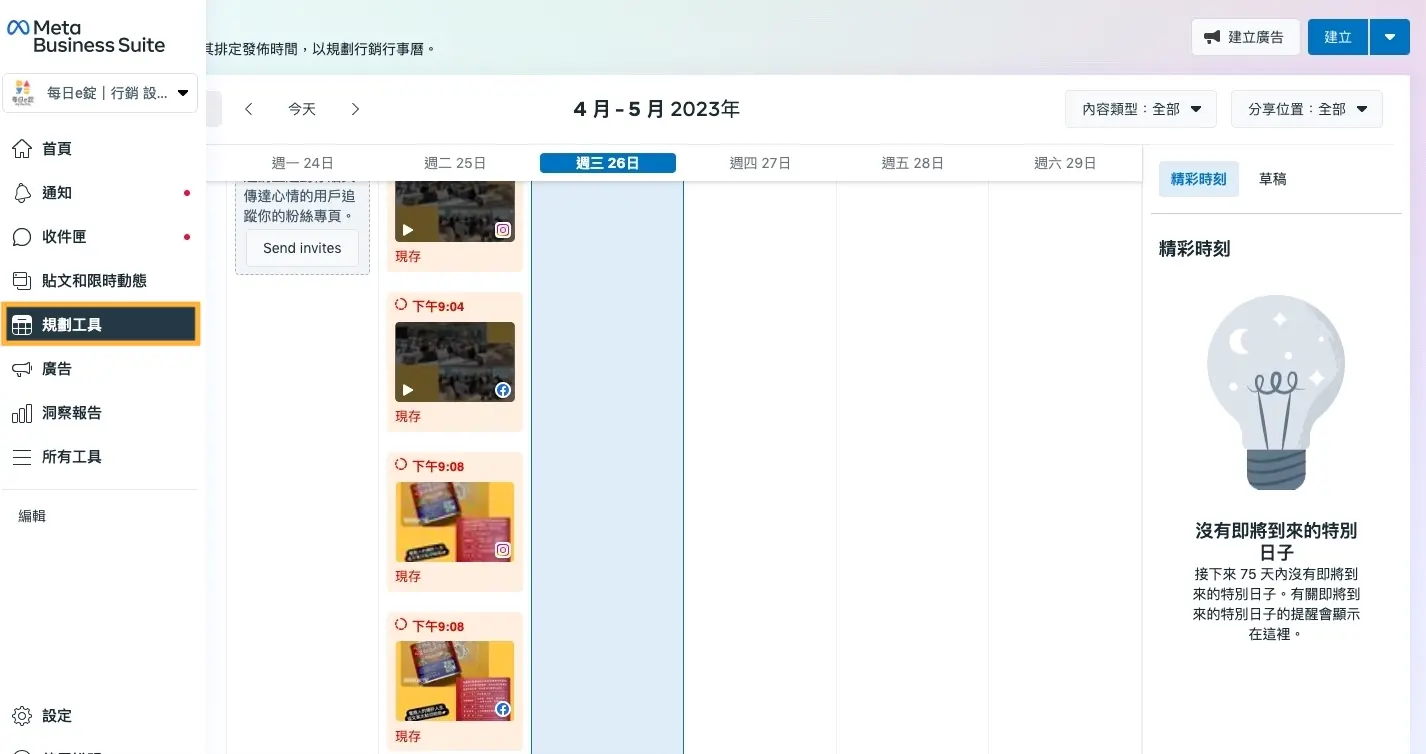The image size is (1426, 754).
Task: Click the Posts and Stories sidebar icon
Action: pos(22,281)
